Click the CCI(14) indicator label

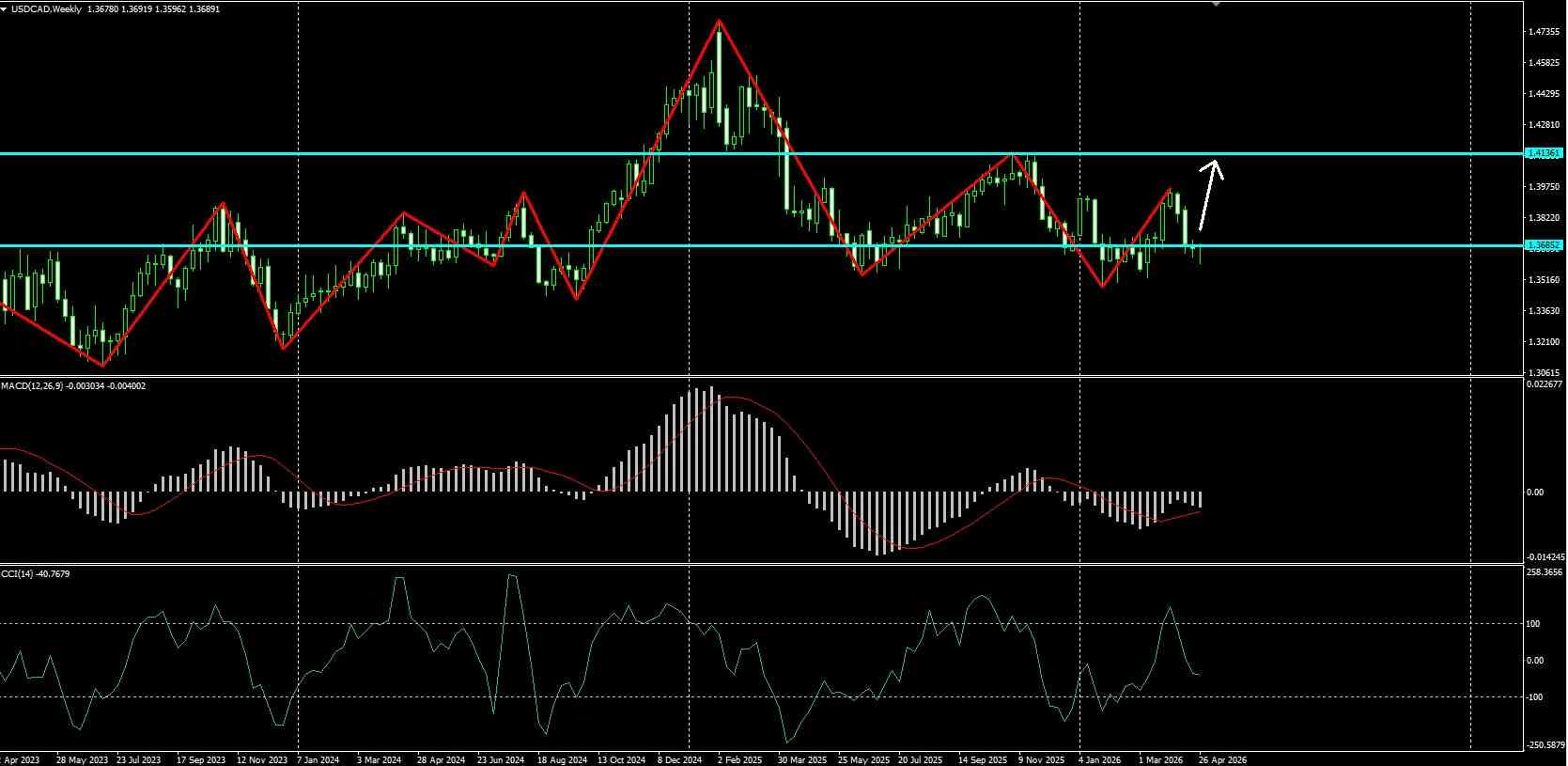[x=15, y=573]
